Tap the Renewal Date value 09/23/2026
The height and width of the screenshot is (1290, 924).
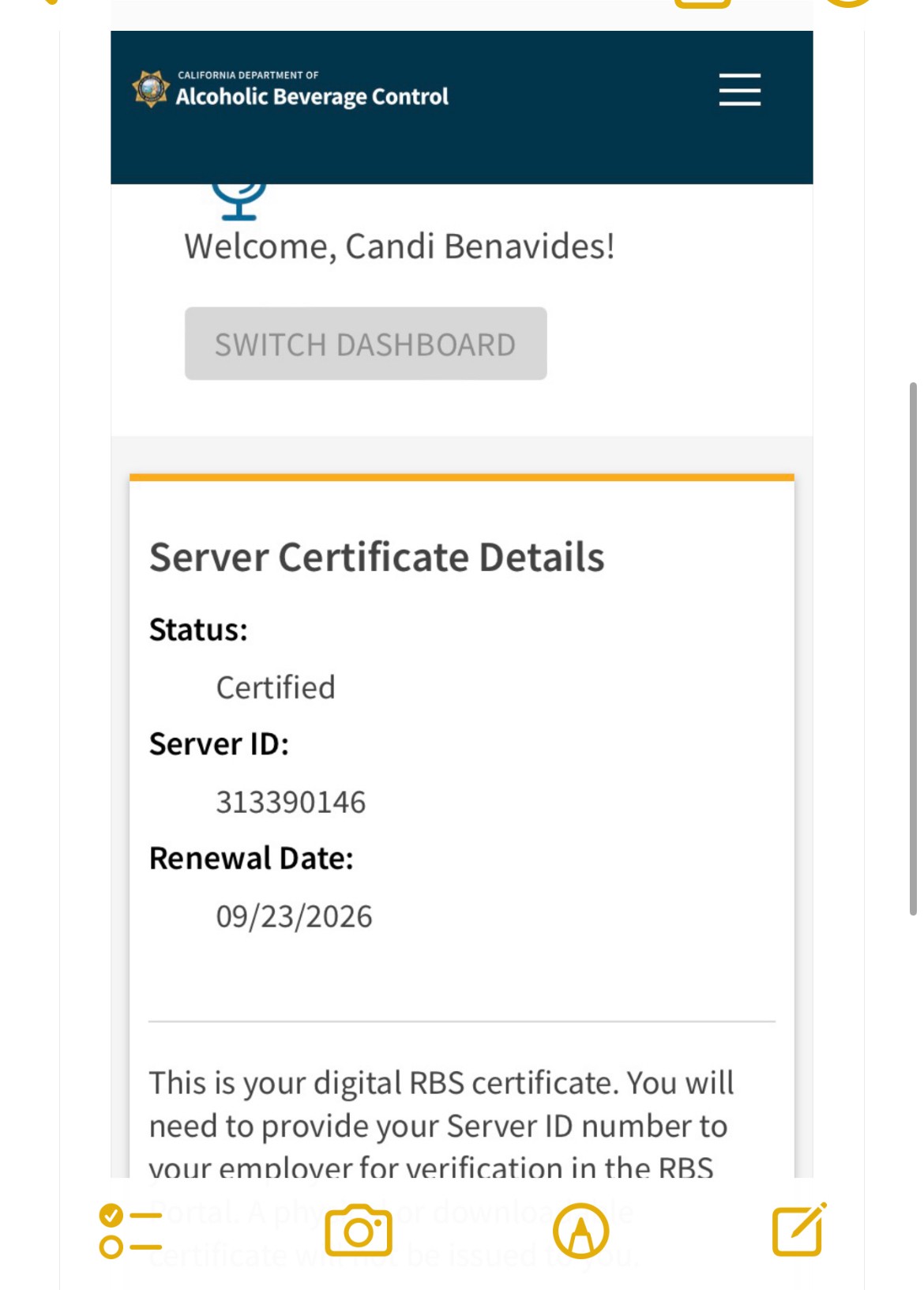coord(294,916)
